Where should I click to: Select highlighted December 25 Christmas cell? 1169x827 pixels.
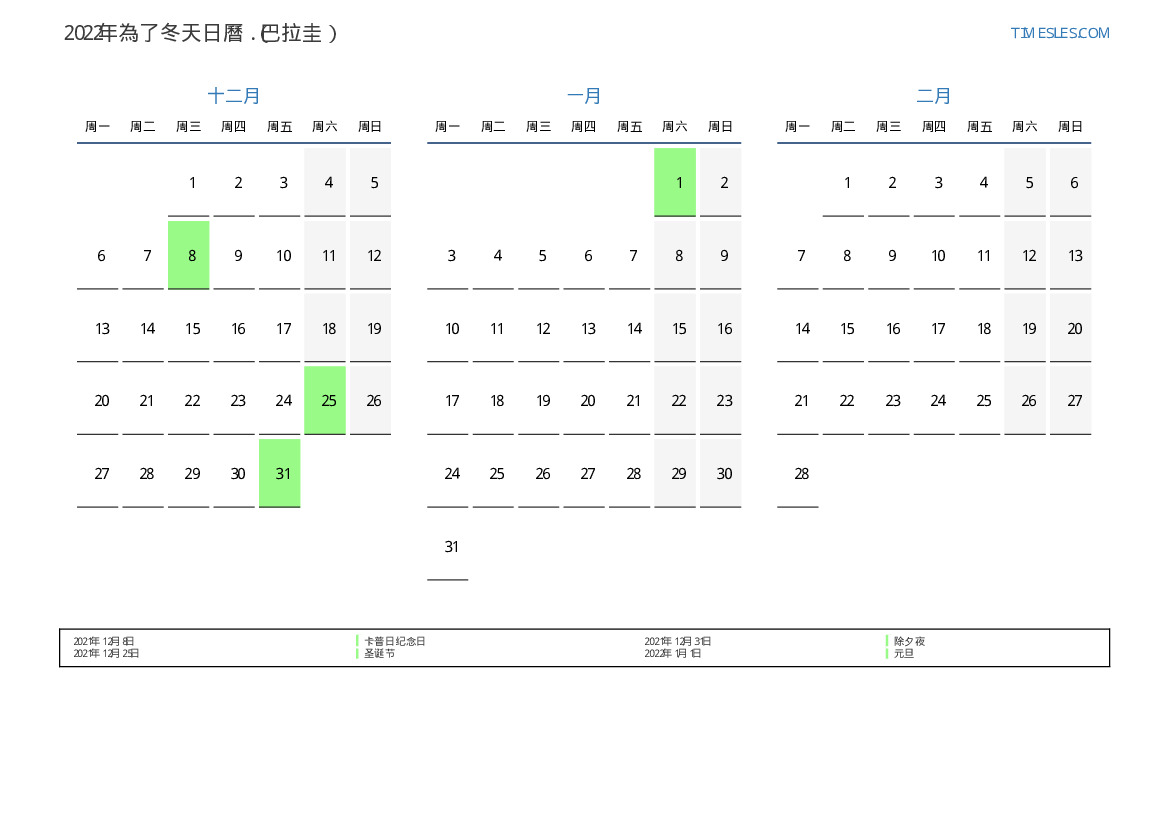(x=325, y=400)
